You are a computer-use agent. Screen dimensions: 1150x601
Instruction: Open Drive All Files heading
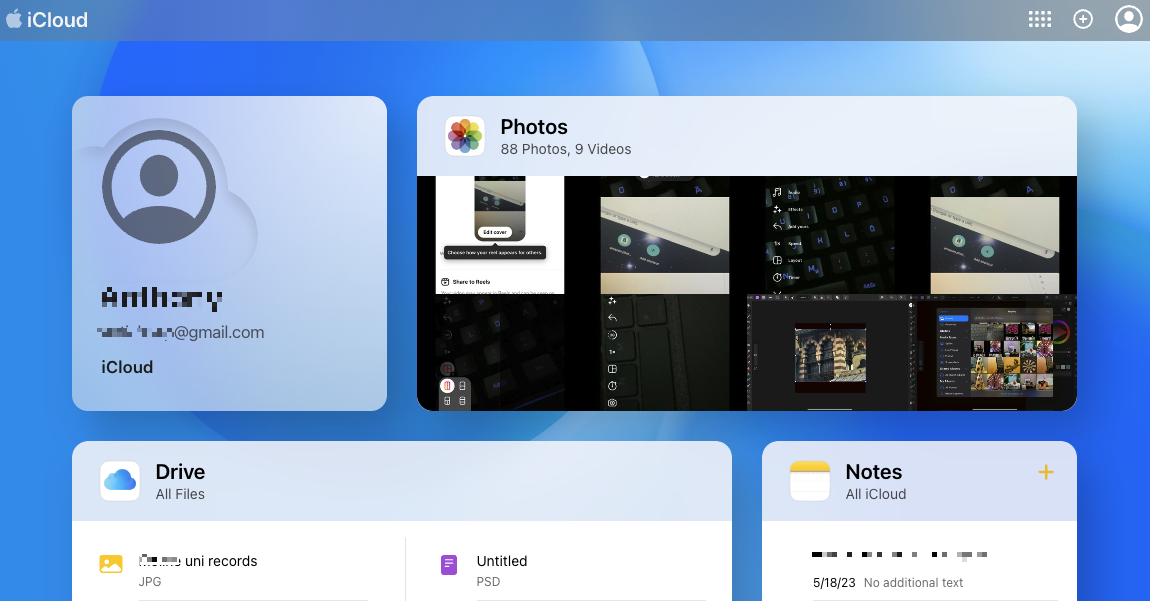pyautogui.click(x=180, y=481)
